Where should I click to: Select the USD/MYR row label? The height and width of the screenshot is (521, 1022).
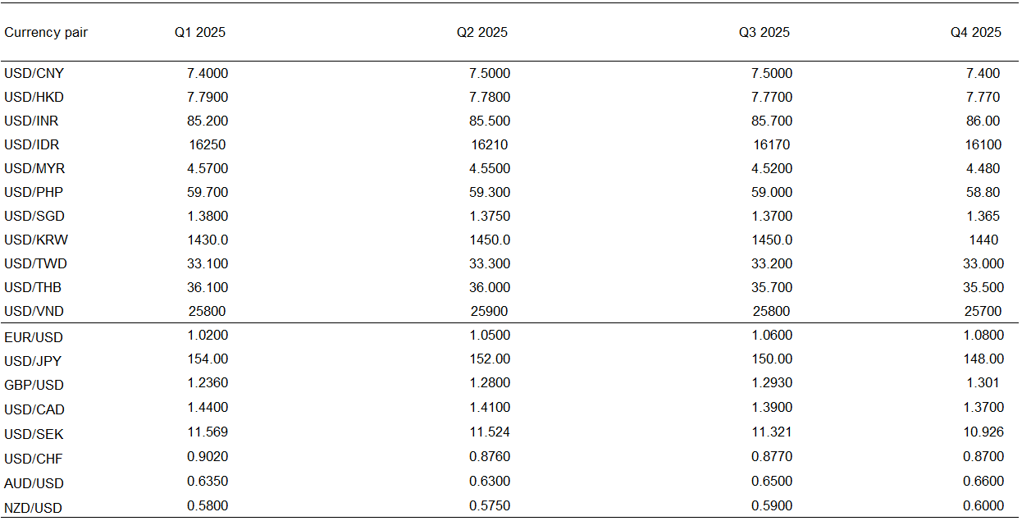coord(35,169)
